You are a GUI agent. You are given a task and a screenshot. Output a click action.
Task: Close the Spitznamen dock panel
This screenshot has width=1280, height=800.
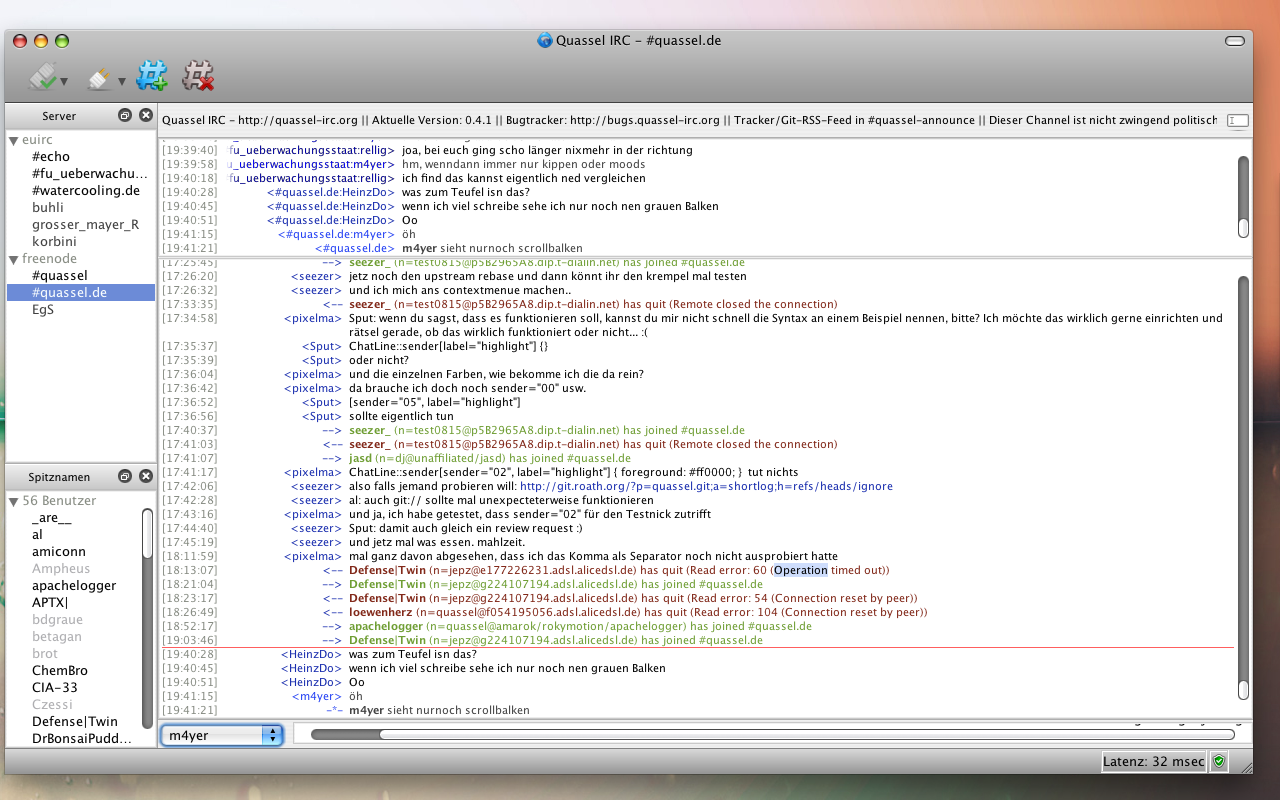[x=146, y=477]
